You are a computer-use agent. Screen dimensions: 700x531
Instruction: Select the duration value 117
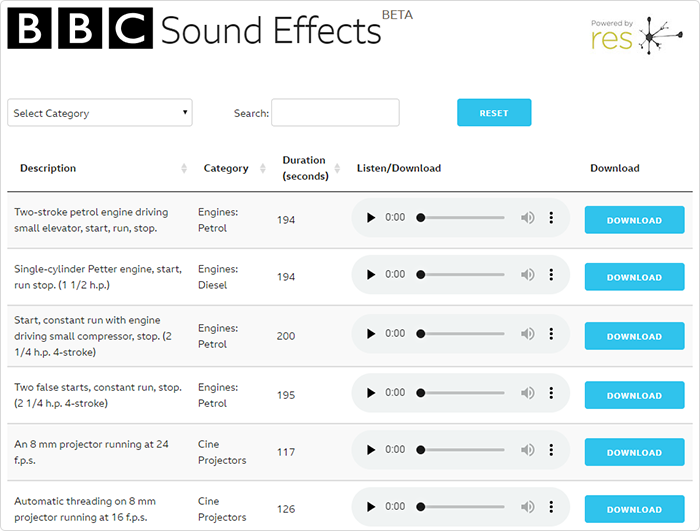click(286, 452)
